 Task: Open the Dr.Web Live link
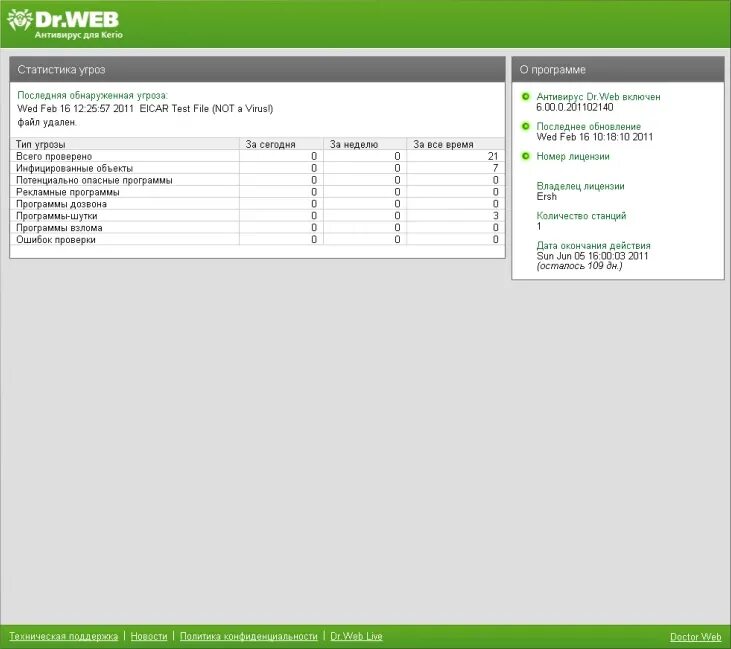[356, 636]
